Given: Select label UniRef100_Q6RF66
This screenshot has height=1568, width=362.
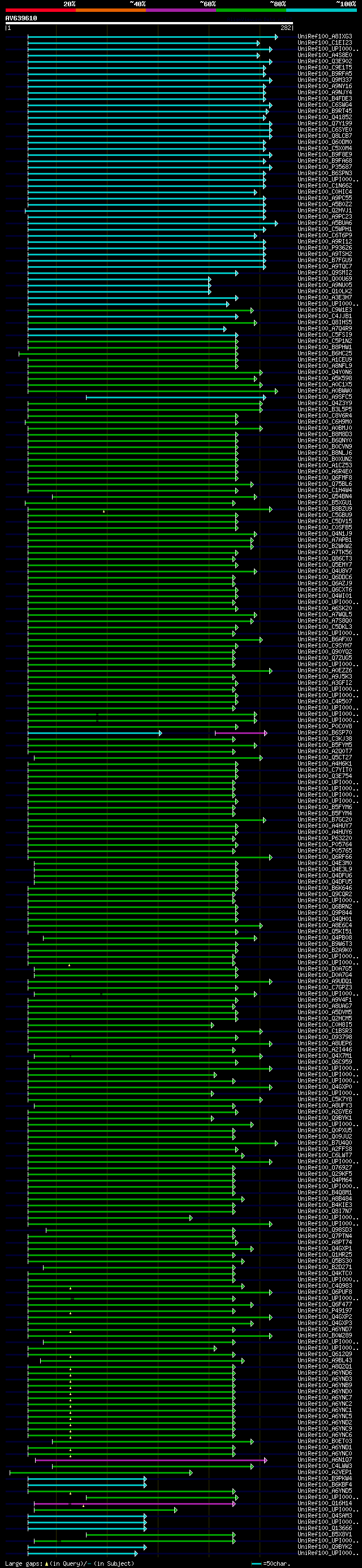Looking at the screenshot, I should pos(325,857).
